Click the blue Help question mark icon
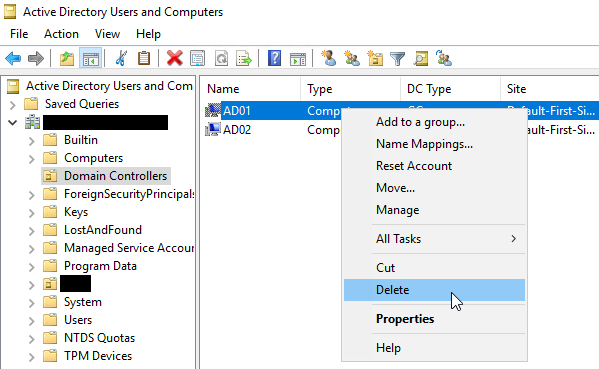The image size is (599, 369). [274, 58]
